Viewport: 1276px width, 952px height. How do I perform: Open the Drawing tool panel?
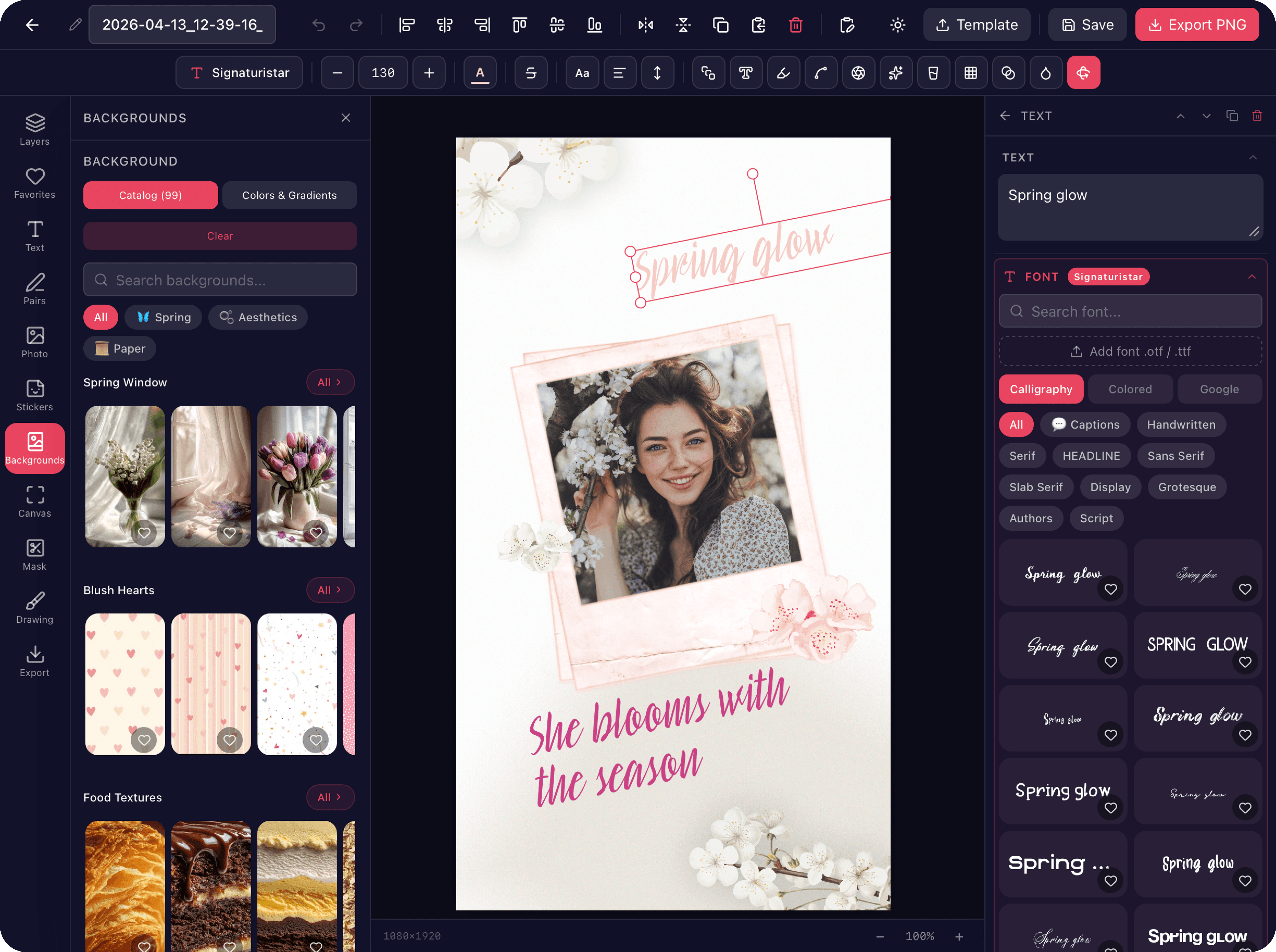click(34, 607)
